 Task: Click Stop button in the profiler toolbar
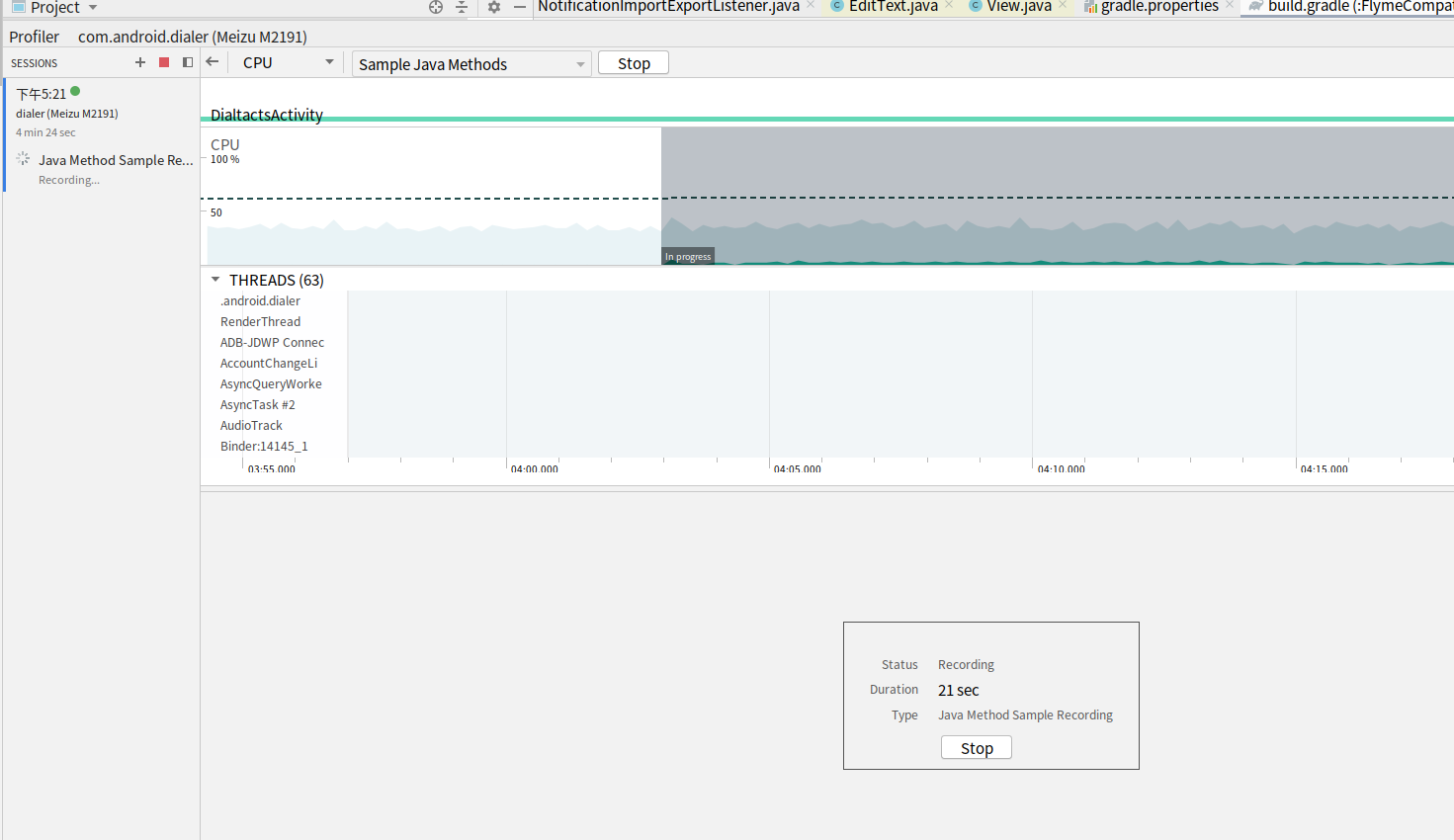[x=634, y=63]
